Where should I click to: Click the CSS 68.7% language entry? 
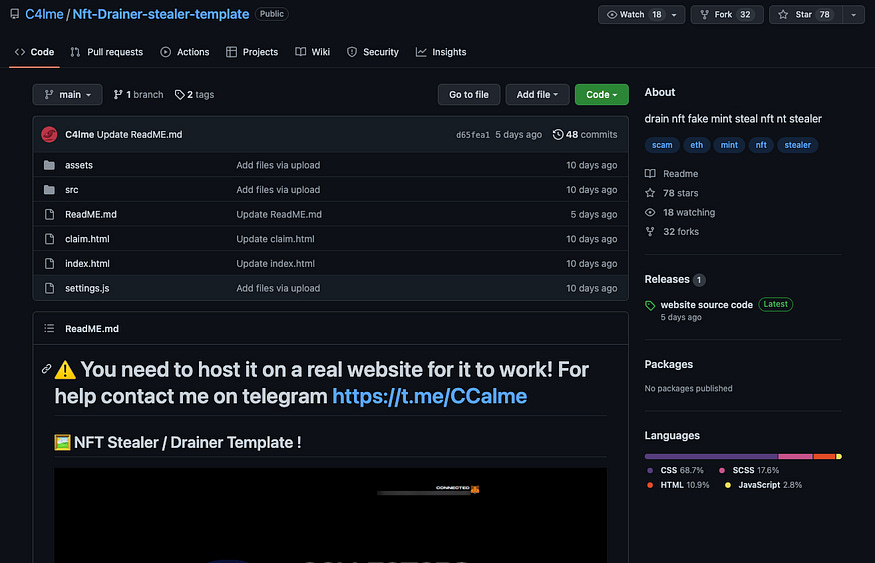[675, 470]
